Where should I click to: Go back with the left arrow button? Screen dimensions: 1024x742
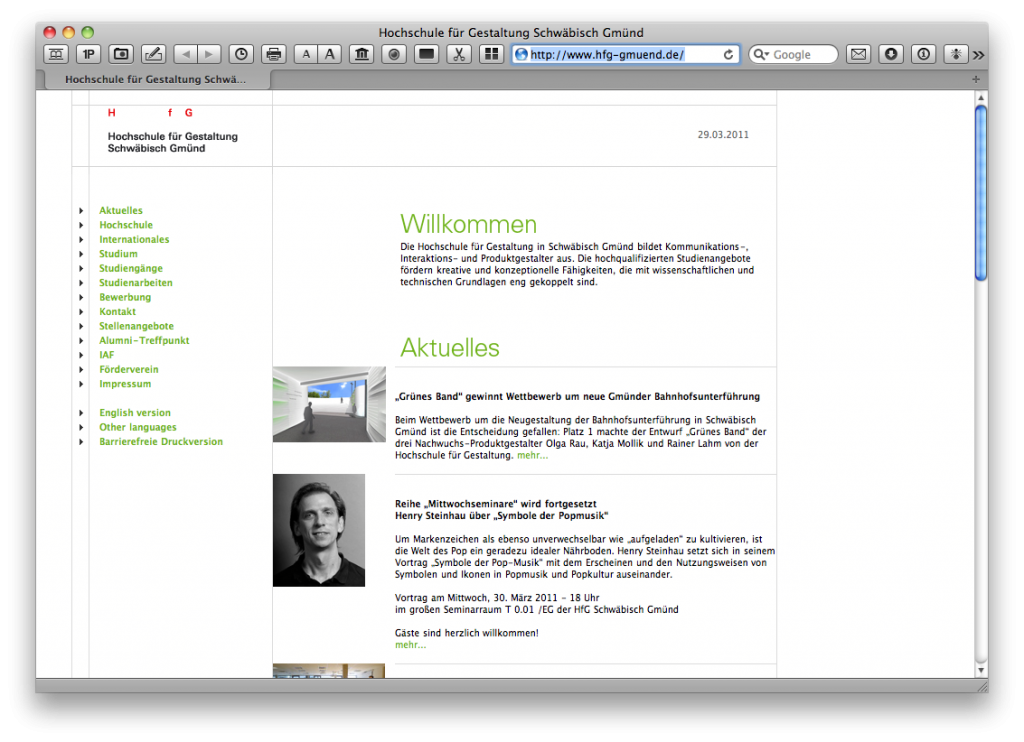186,54
